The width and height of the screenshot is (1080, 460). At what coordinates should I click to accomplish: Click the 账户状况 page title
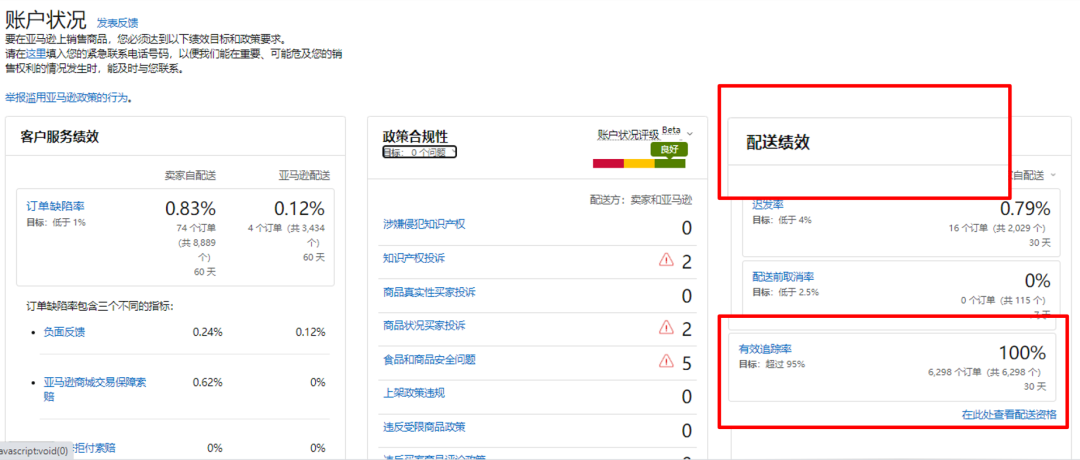click(46, 20)
